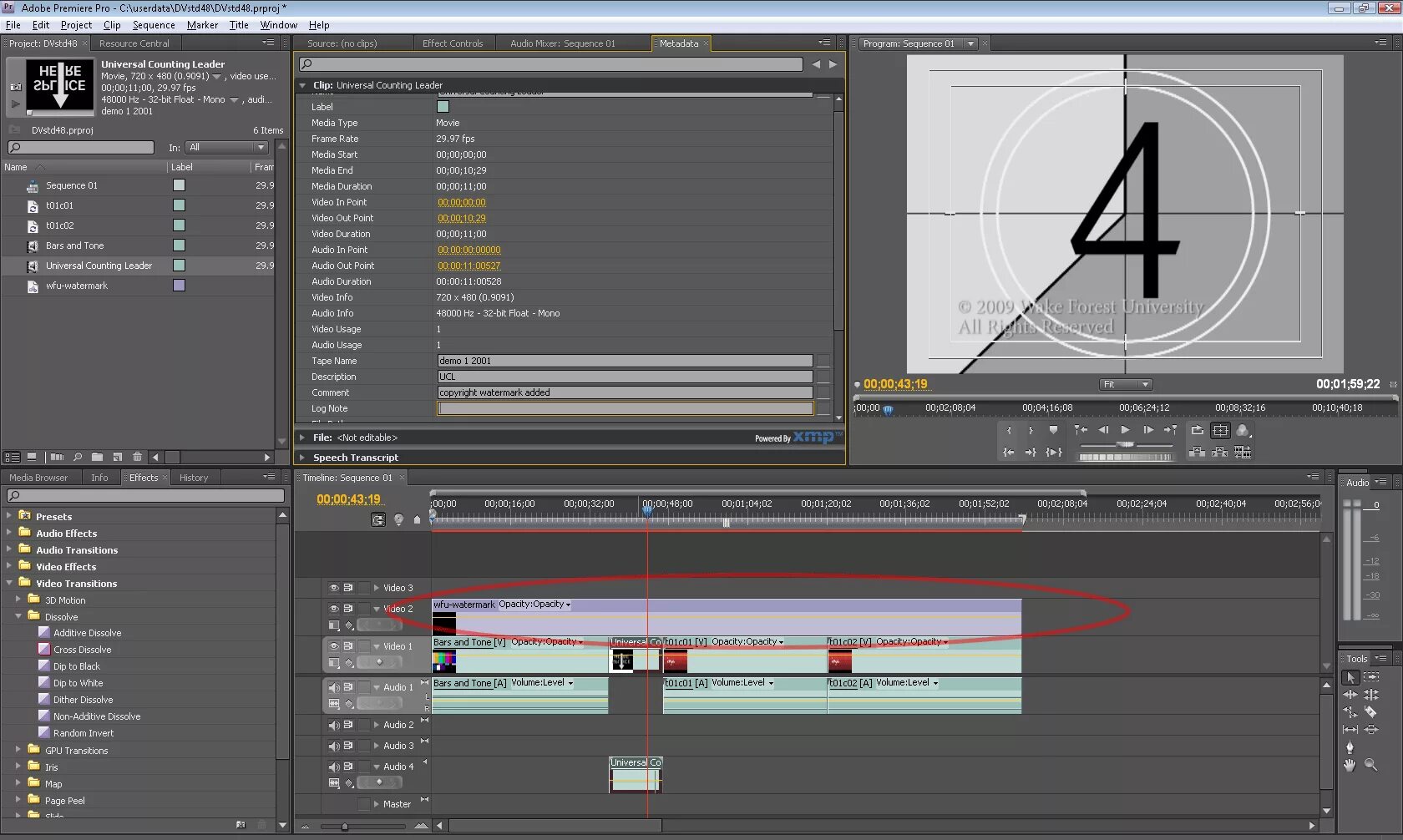
Task: Toggle track lock box for Master track
Action: point(363,804)
